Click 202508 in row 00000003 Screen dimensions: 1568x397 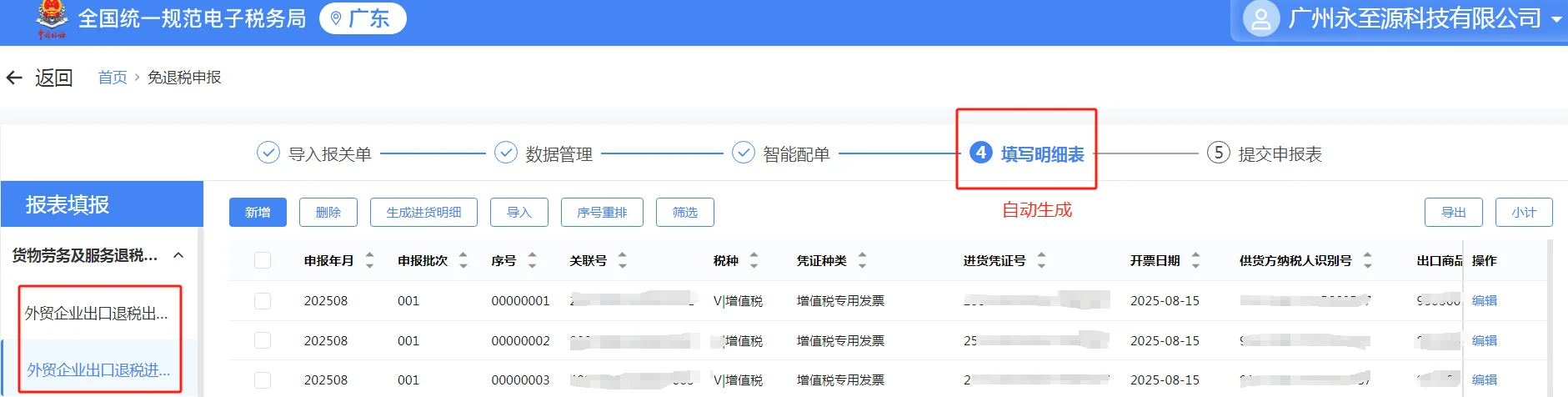(x=326, y=379)
